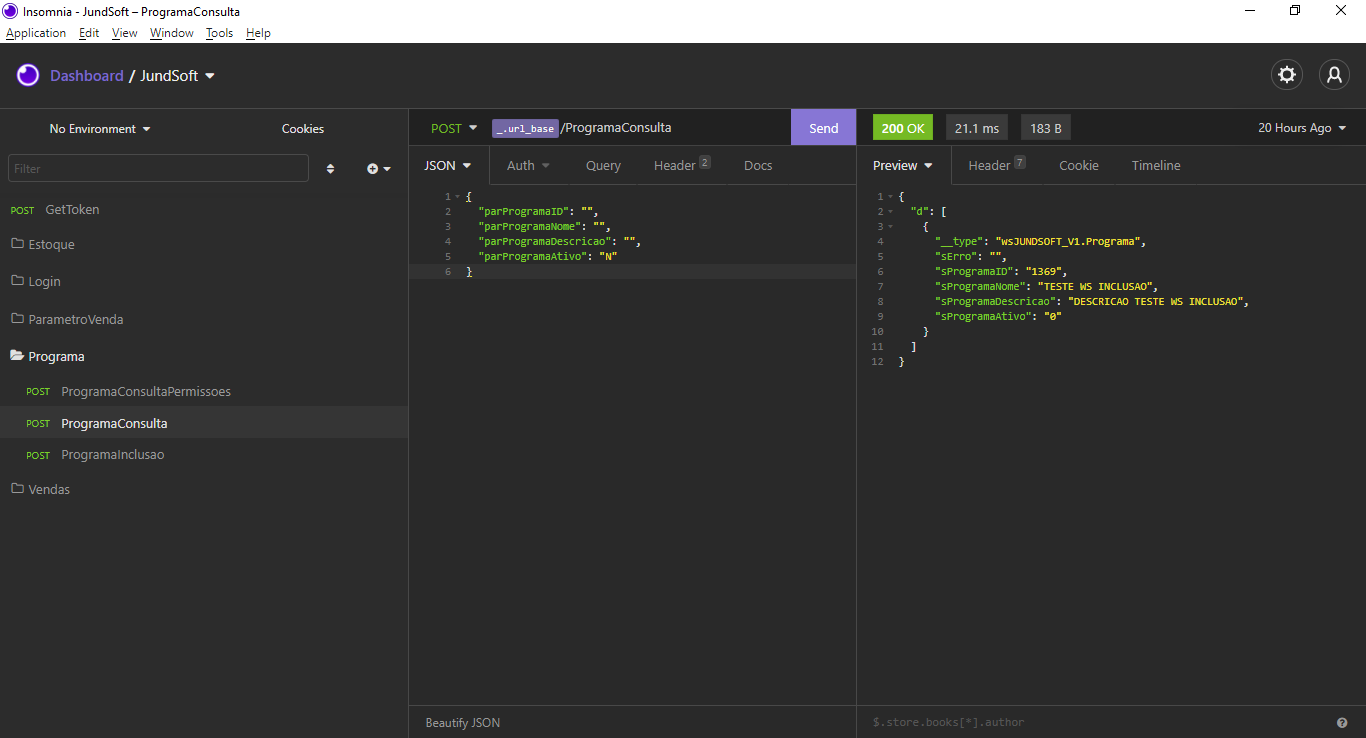Click "sProgramaID": "1369" in response

click(1001, 272)
